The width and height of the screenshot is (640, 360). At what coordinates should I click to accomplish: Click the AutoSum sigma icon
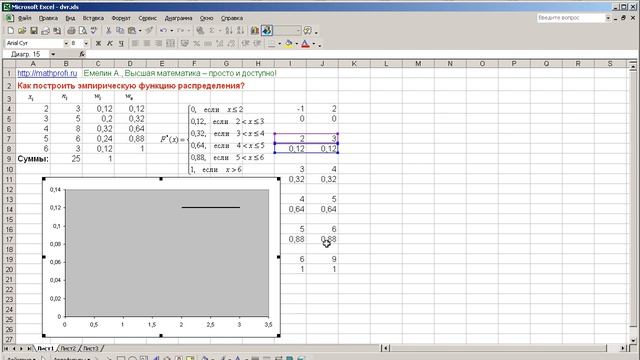[212, 31]
